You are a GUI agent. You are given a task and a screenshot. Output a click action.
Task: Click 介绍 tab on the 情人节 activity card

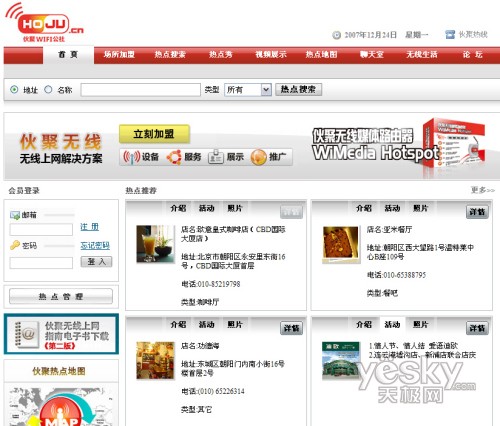pos(364,324)
